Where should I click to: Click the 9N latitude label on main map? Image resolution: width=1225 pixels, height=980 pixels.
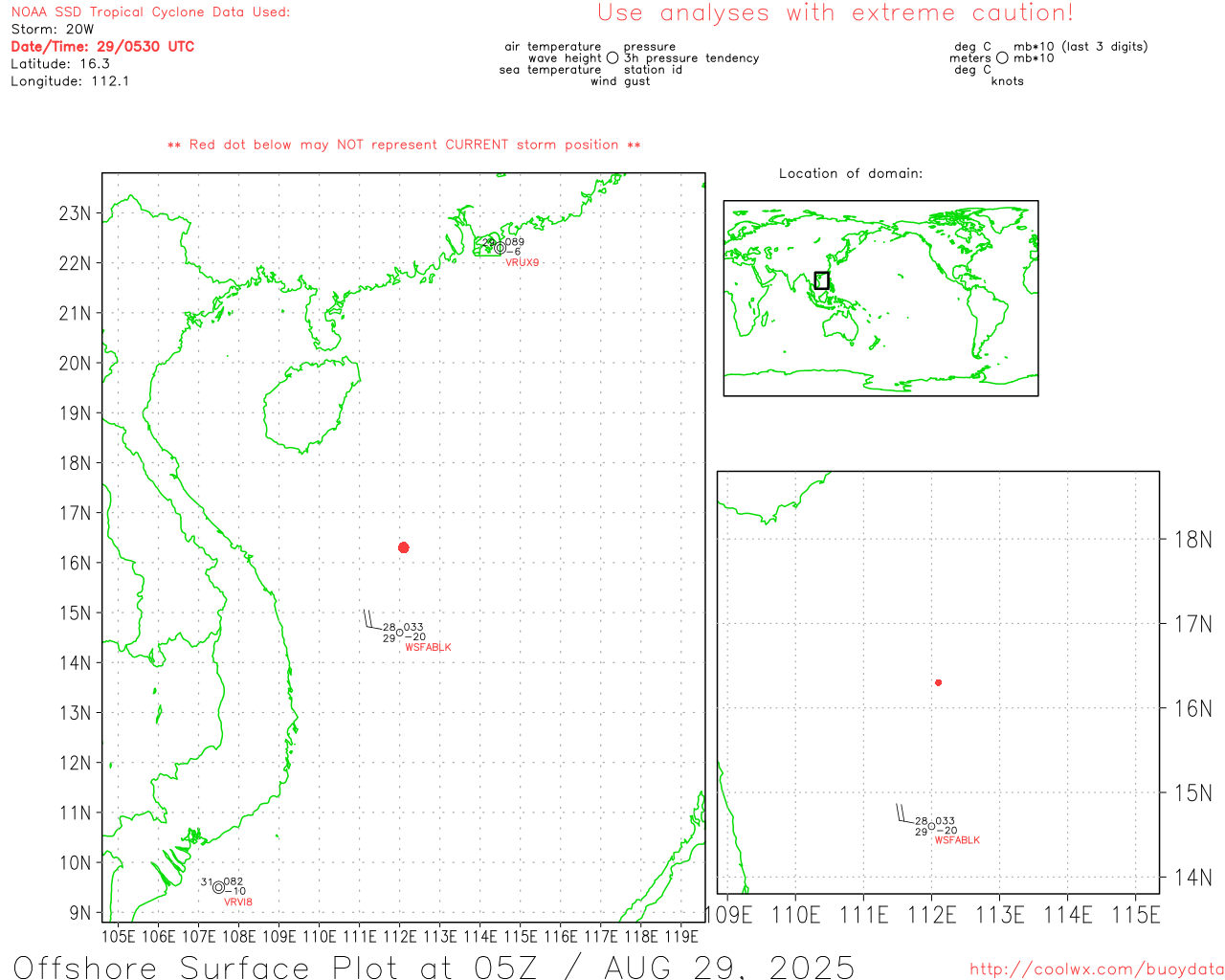pyautogui.click(x=81, y=913)
